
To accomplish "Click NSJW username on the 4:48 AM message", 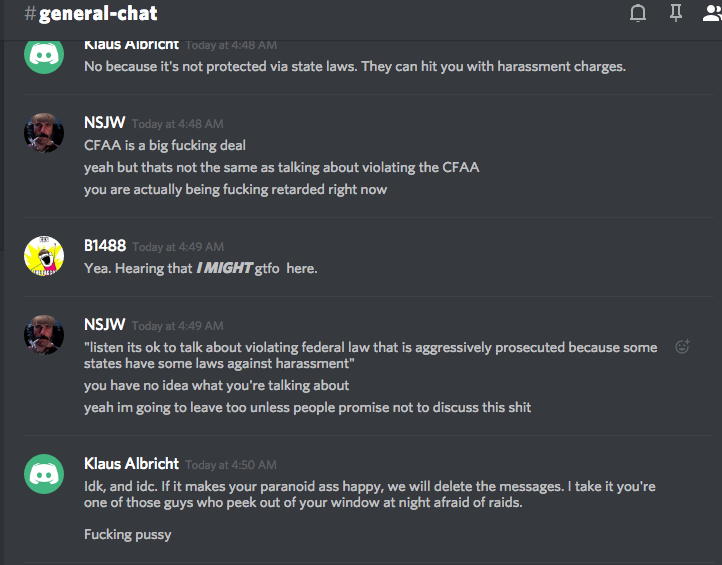I will (x=104, y=124).
